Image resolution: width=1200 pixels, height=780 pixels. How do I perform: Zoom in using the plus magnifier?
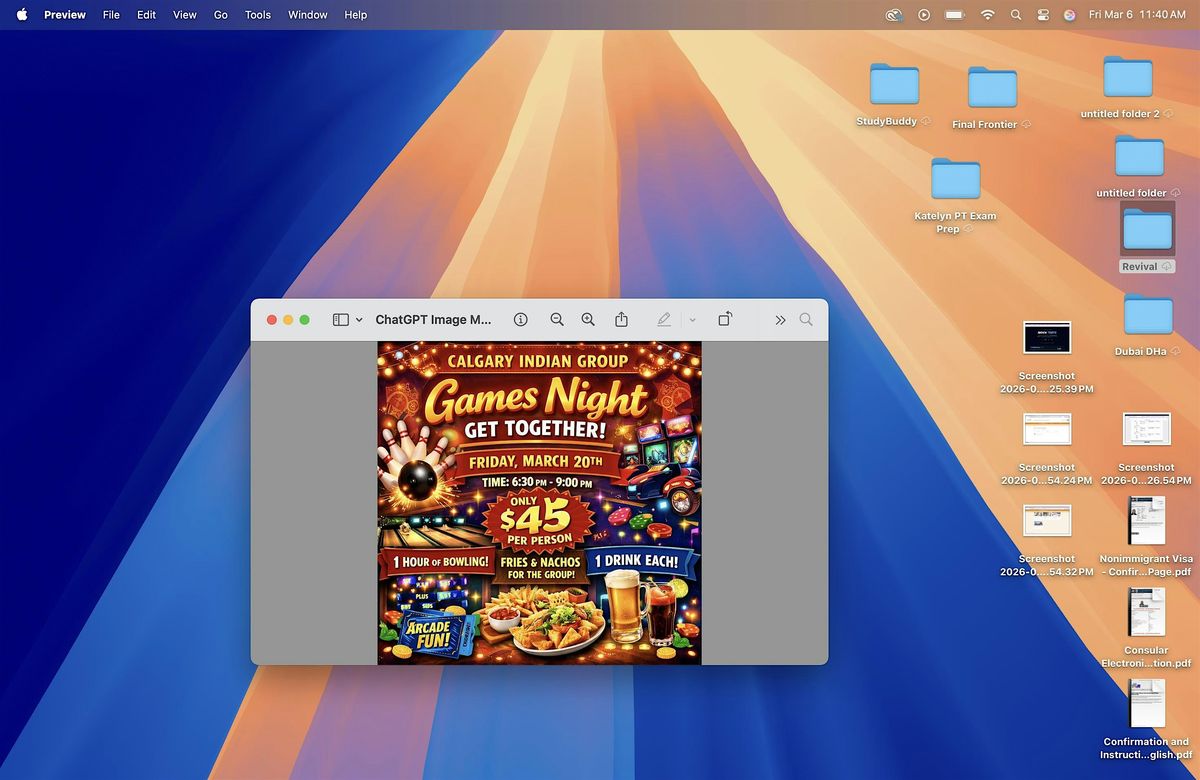pyautogui.click(x=588, y=320)
